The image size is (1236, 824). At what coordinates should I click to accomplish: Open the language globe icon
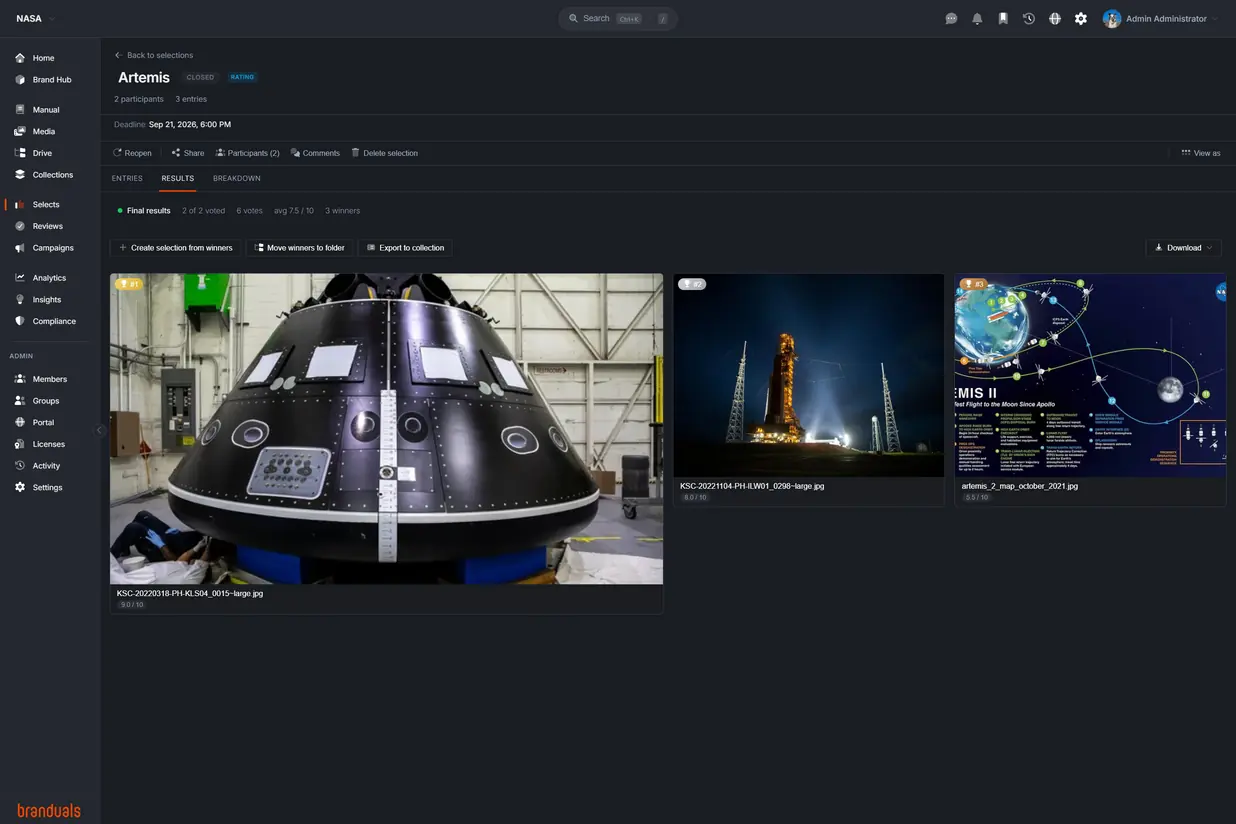point(1055,19)
